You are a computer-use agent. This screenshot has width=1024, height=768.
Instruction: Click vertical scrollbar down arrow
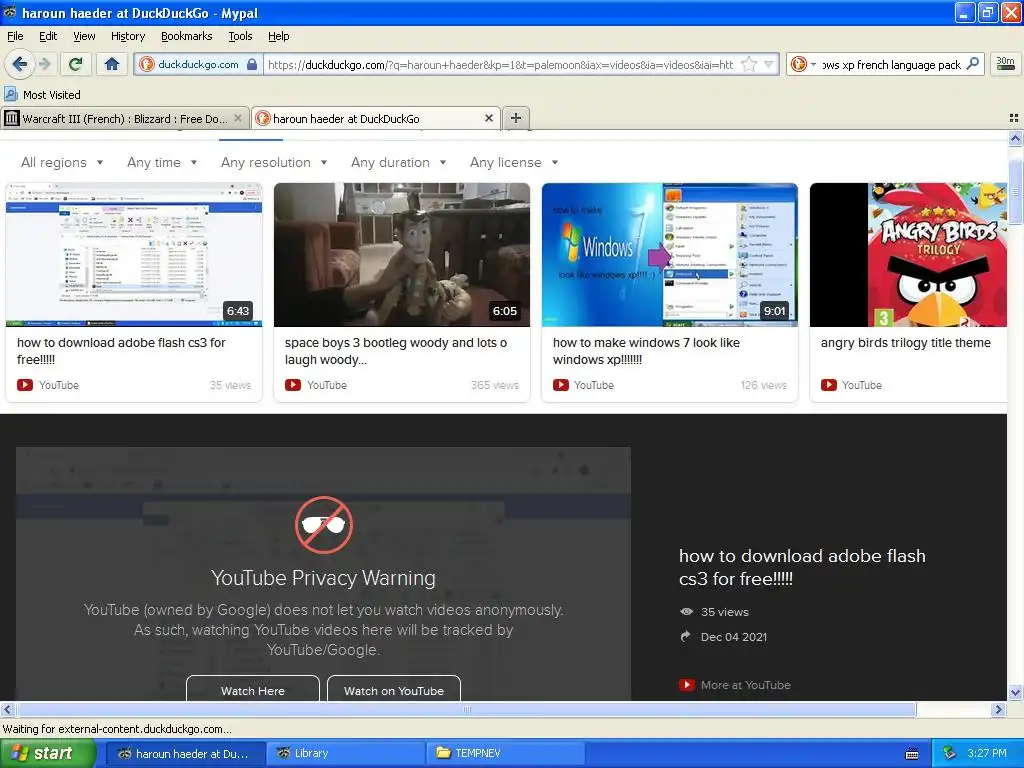point(1015,692)
